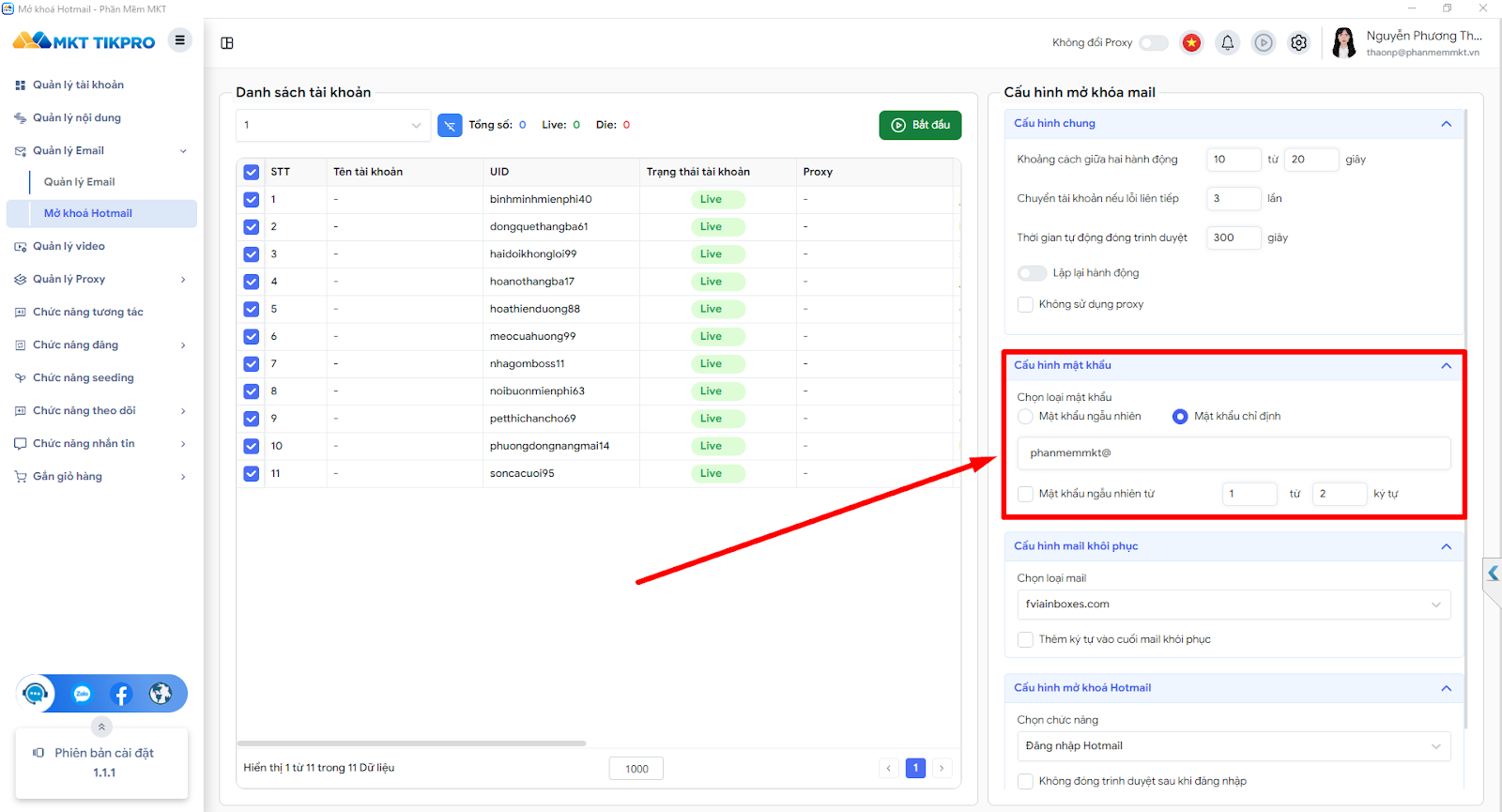Click the Quản lý nội dung sidebar icon

coord(21,118)
